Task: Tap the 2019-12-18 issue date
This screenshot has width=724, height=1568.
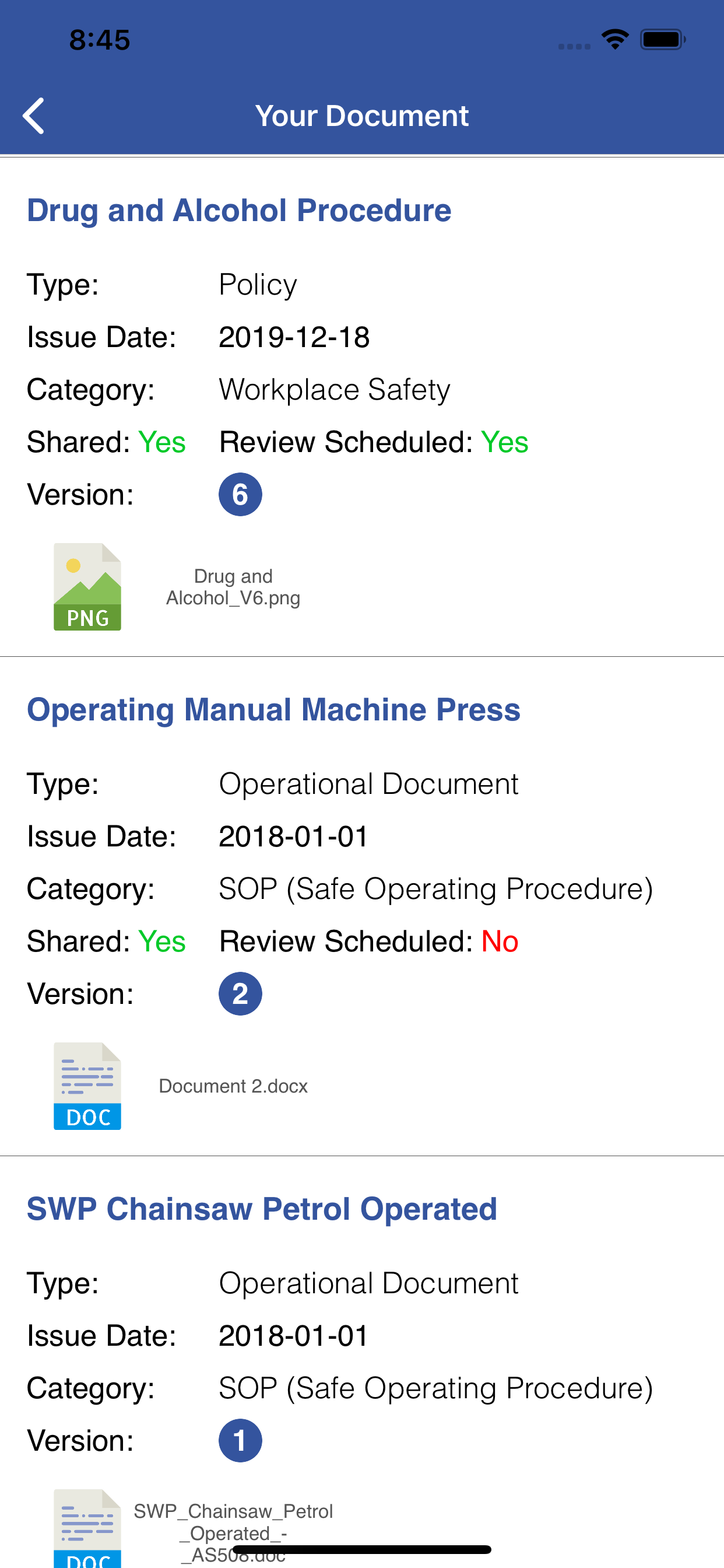Action: pos(294,337)
